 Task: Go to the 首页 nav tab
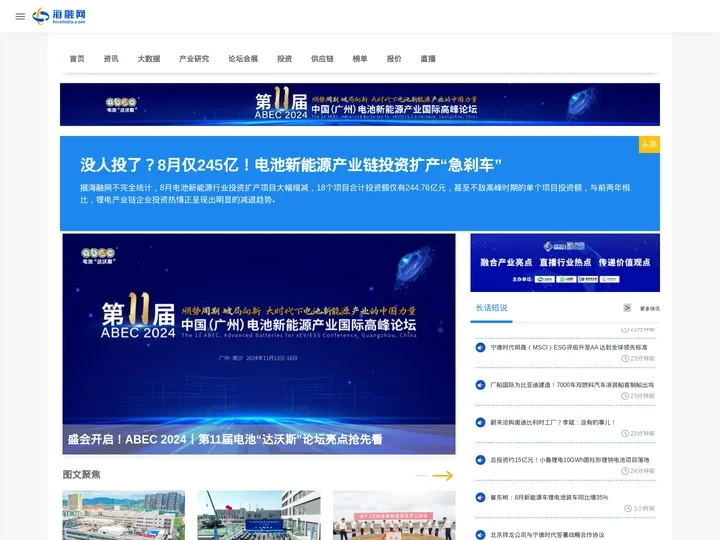(77, 59)
